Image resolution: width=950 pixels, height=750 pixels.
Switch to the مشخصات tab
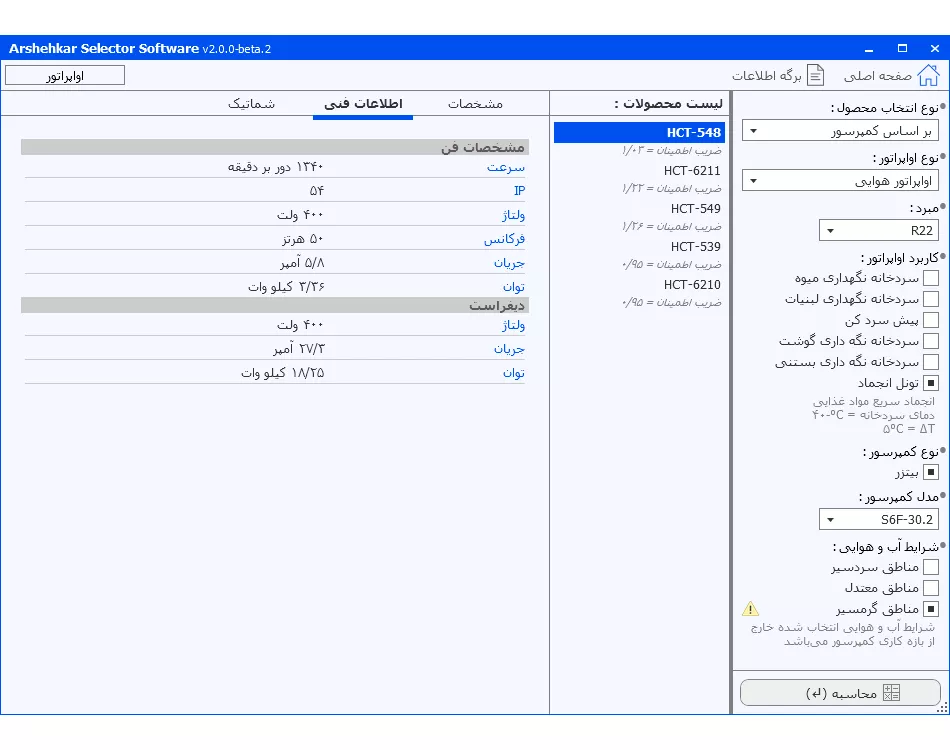tap(475, 104)
